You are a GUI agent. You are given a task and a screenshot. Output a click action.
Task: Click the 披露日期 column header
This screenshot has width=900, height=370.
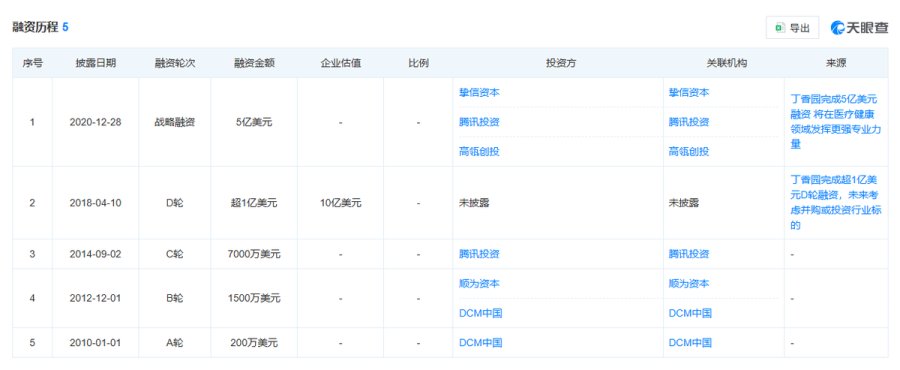tap(95, 63)
